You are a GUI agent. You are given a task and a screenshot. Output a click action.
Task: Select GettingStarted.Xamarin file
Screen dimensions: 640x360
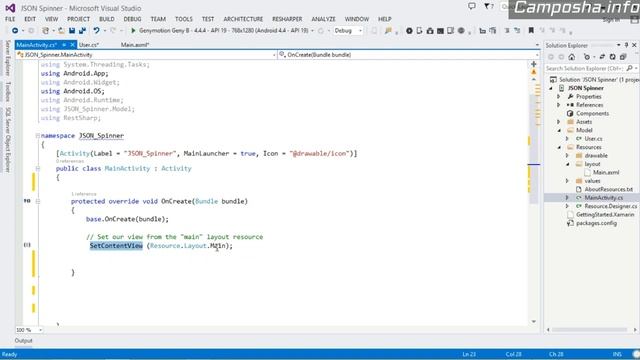click(x=605, y=215)
